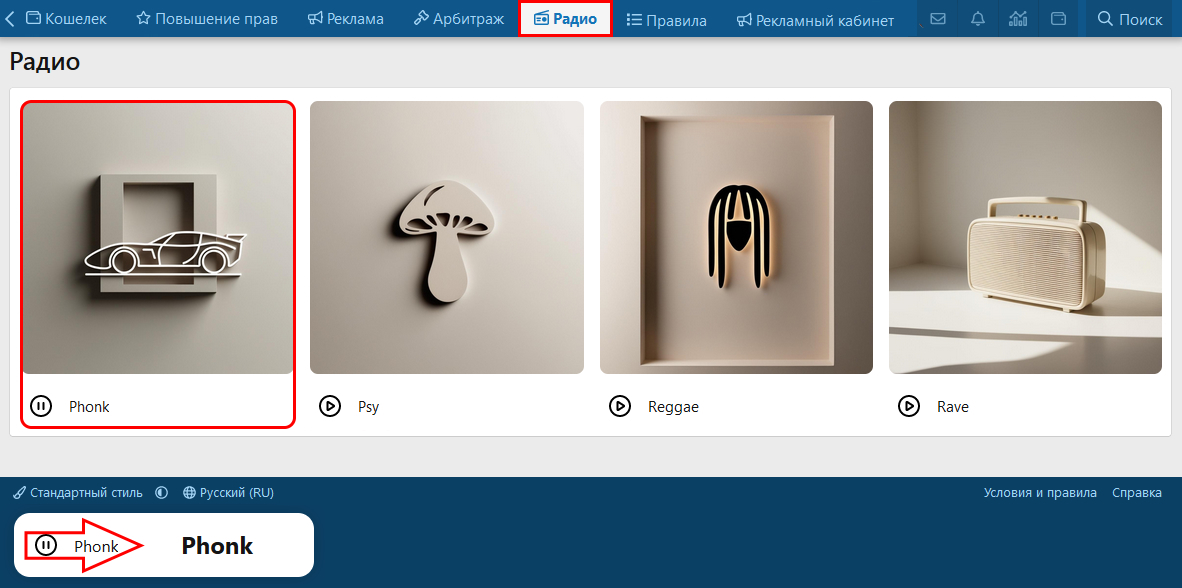The width and height of the screenshot is (1182, 588).
Task: Open the Арбитраж section
Action: click(459, 19)
